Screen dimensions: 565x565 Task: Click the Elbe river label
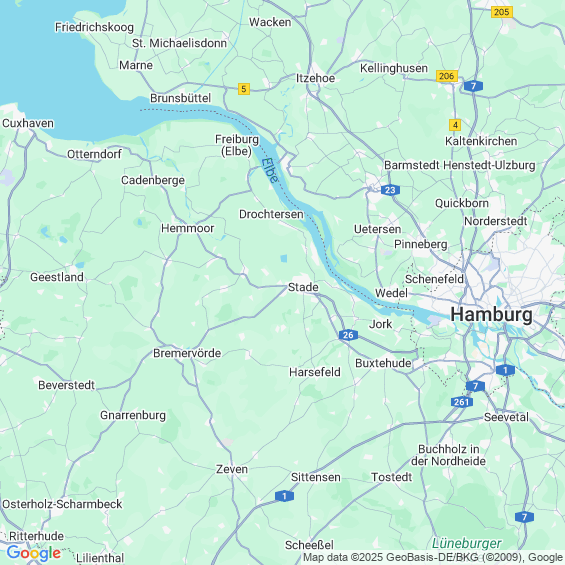pos(270,170)
